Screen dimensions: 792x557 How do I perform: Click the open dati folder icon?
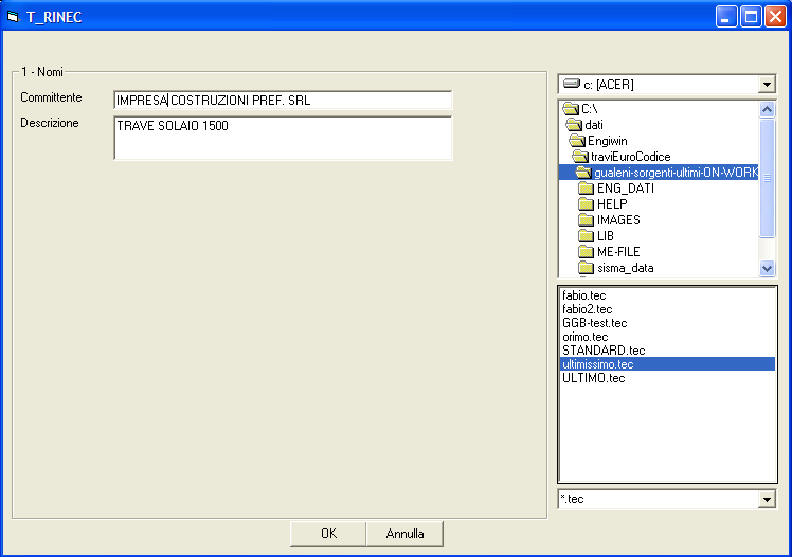click(x=574, y=125)
